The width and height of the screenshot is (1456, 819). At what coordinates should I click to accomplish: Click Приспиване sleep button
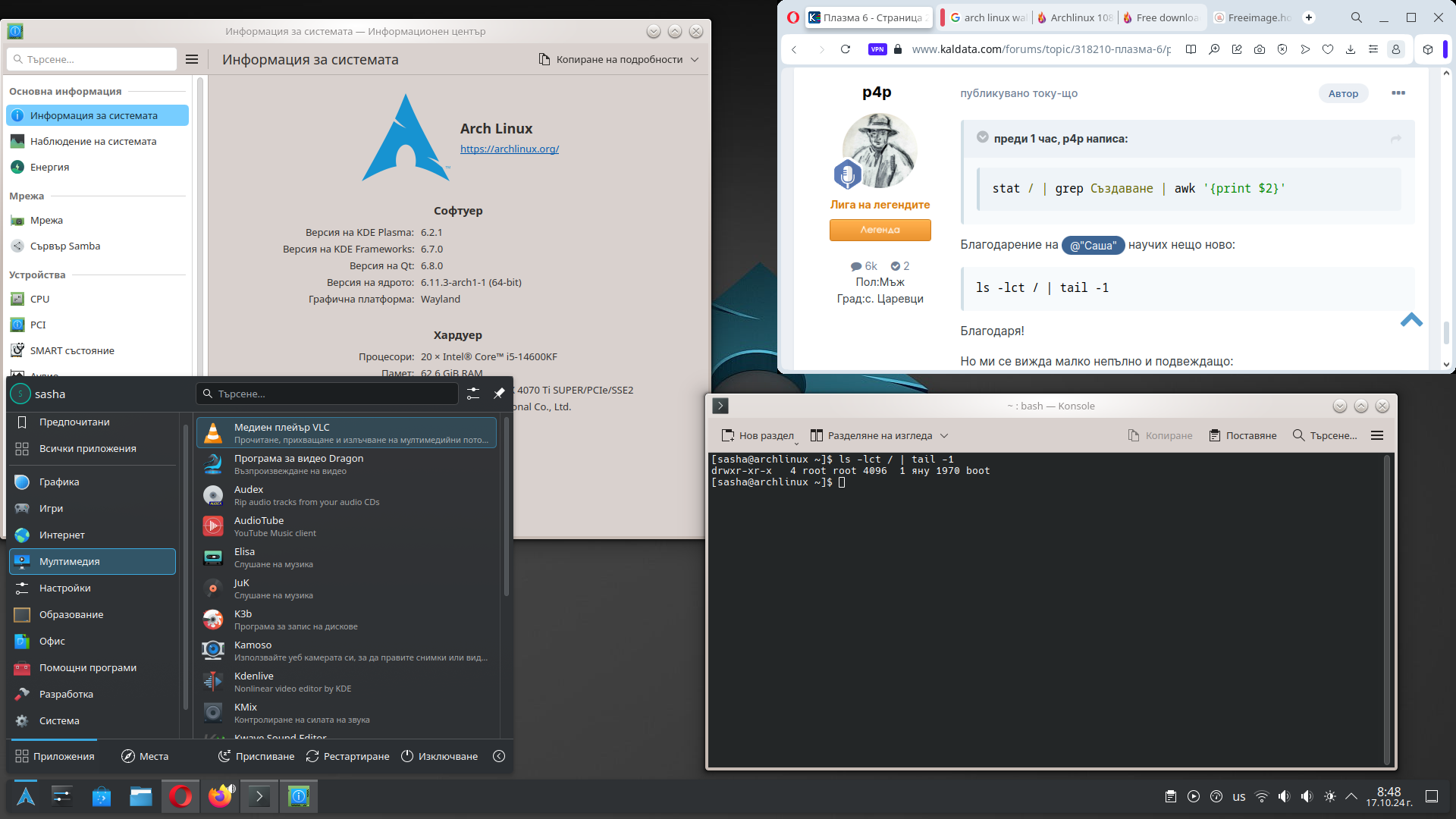256,756
